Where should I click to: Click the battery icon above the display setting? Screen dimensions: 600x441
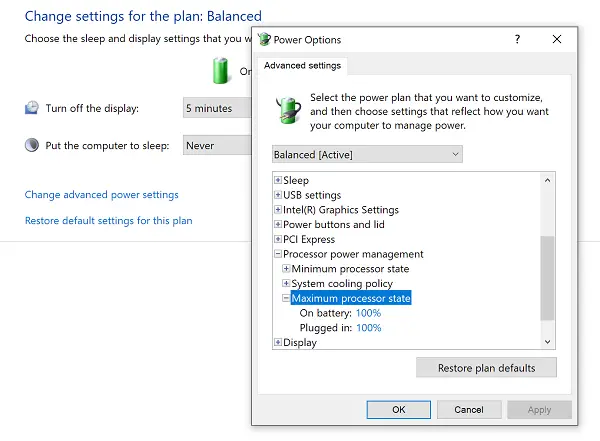pyautogui.click(x=220, y=71)
